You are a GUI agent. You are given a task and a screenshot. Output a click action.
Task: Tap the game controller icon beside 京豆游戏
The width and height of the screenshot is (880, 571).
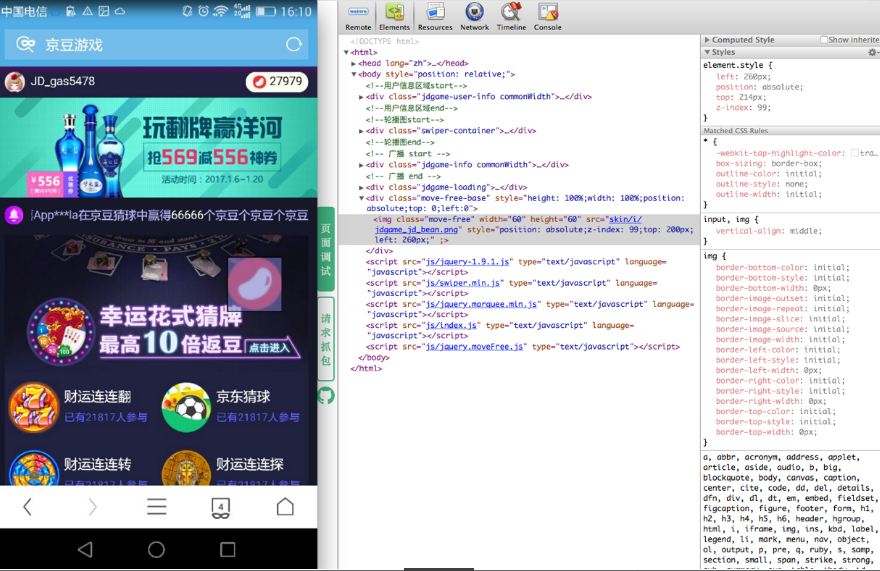(x=25, y=44)
